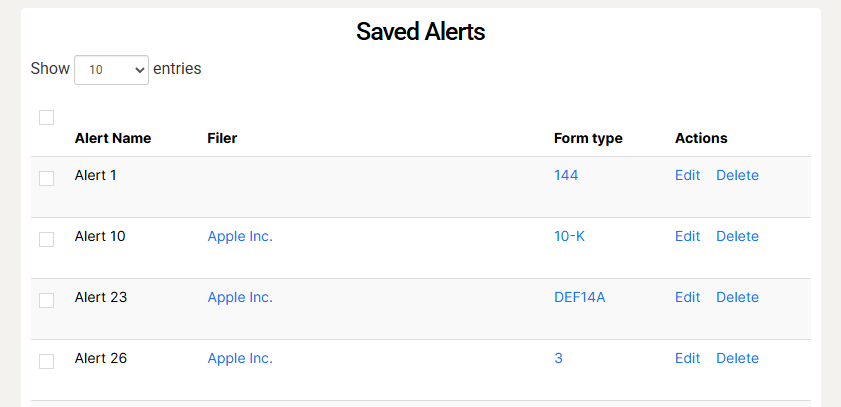Remove Alert 10 with Delete link
The height and width of the screenshot is (407, 841).
[737, 237]
